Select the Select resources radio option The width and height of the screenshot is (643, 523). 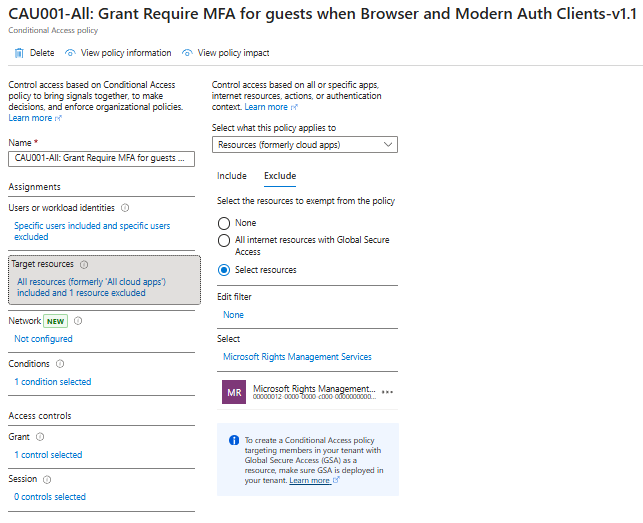pos(224,270)
